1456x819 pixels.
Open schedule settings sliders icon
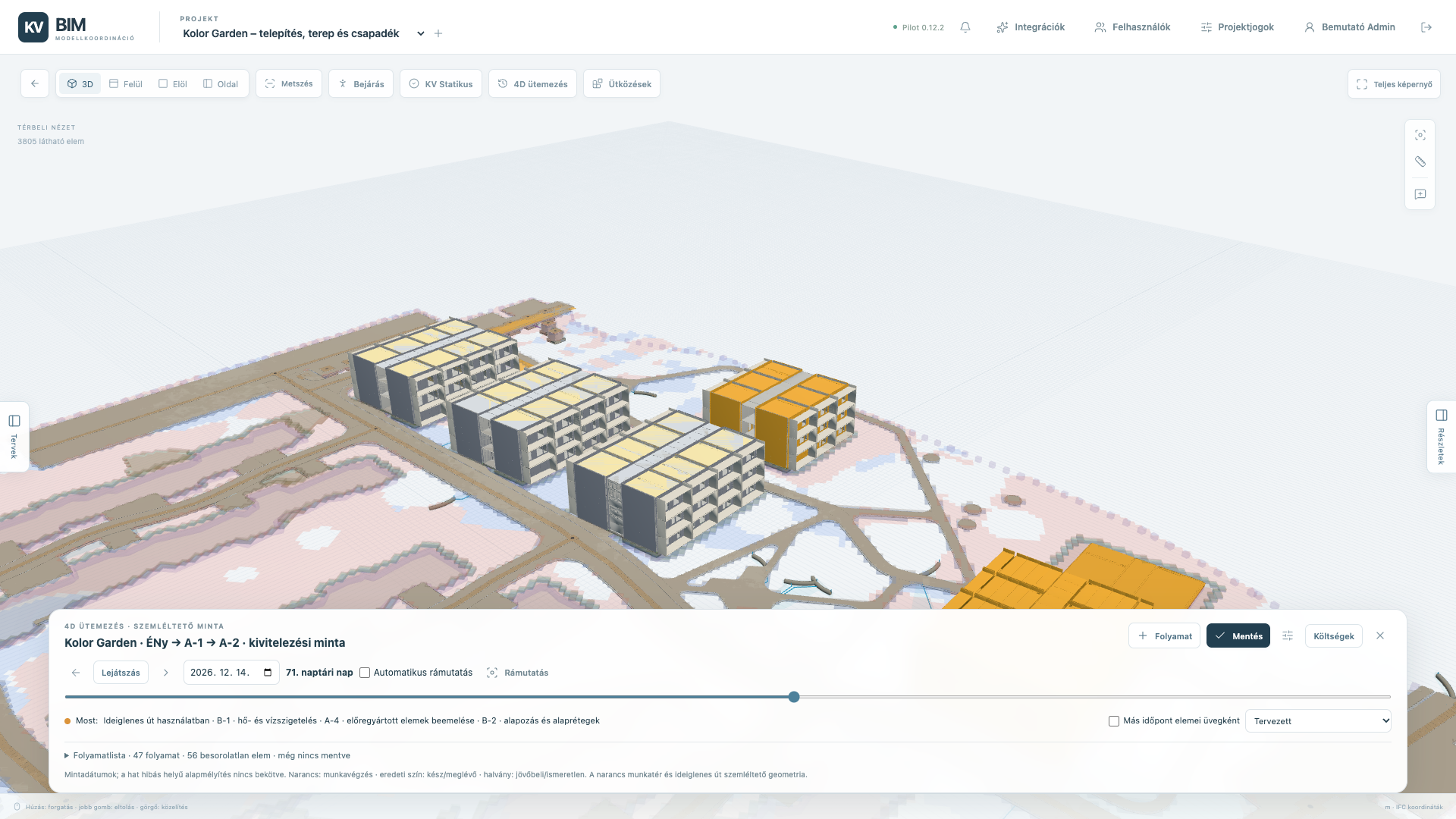[1288, 635]
